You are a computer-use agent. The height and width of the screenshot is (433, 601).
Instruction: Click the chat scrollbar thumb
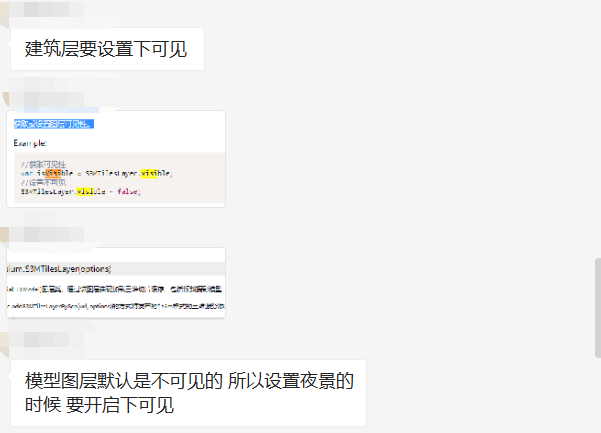pyautogui.click(x=598, y=308)
